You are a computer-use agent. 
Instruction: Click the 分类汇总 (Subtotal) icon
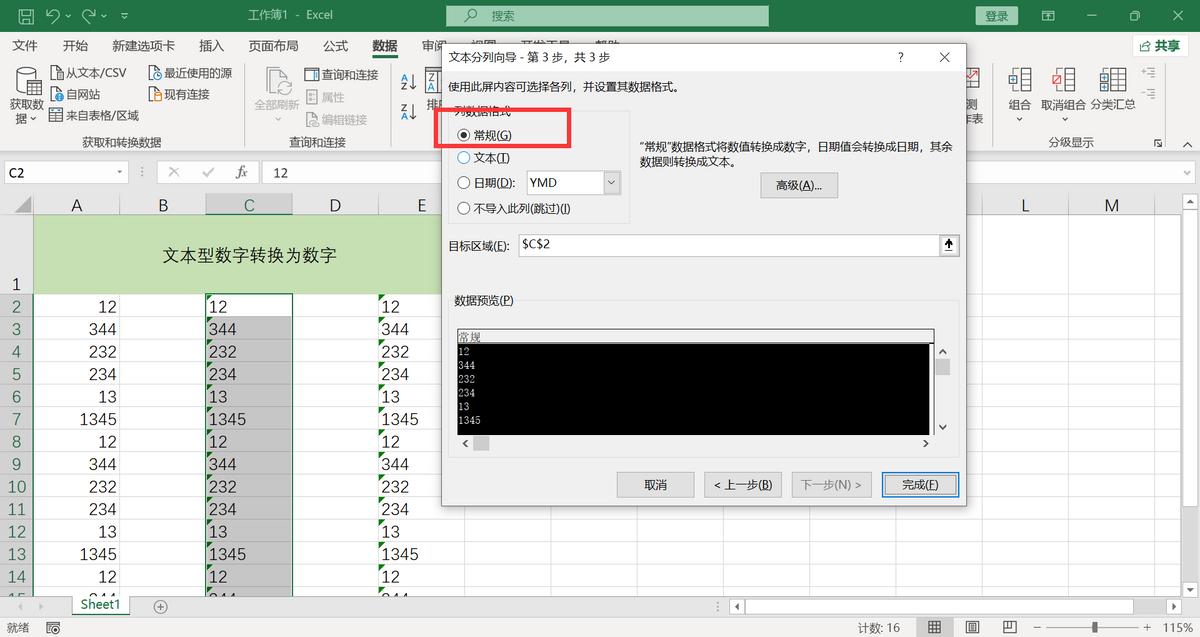click(1112, 80)
